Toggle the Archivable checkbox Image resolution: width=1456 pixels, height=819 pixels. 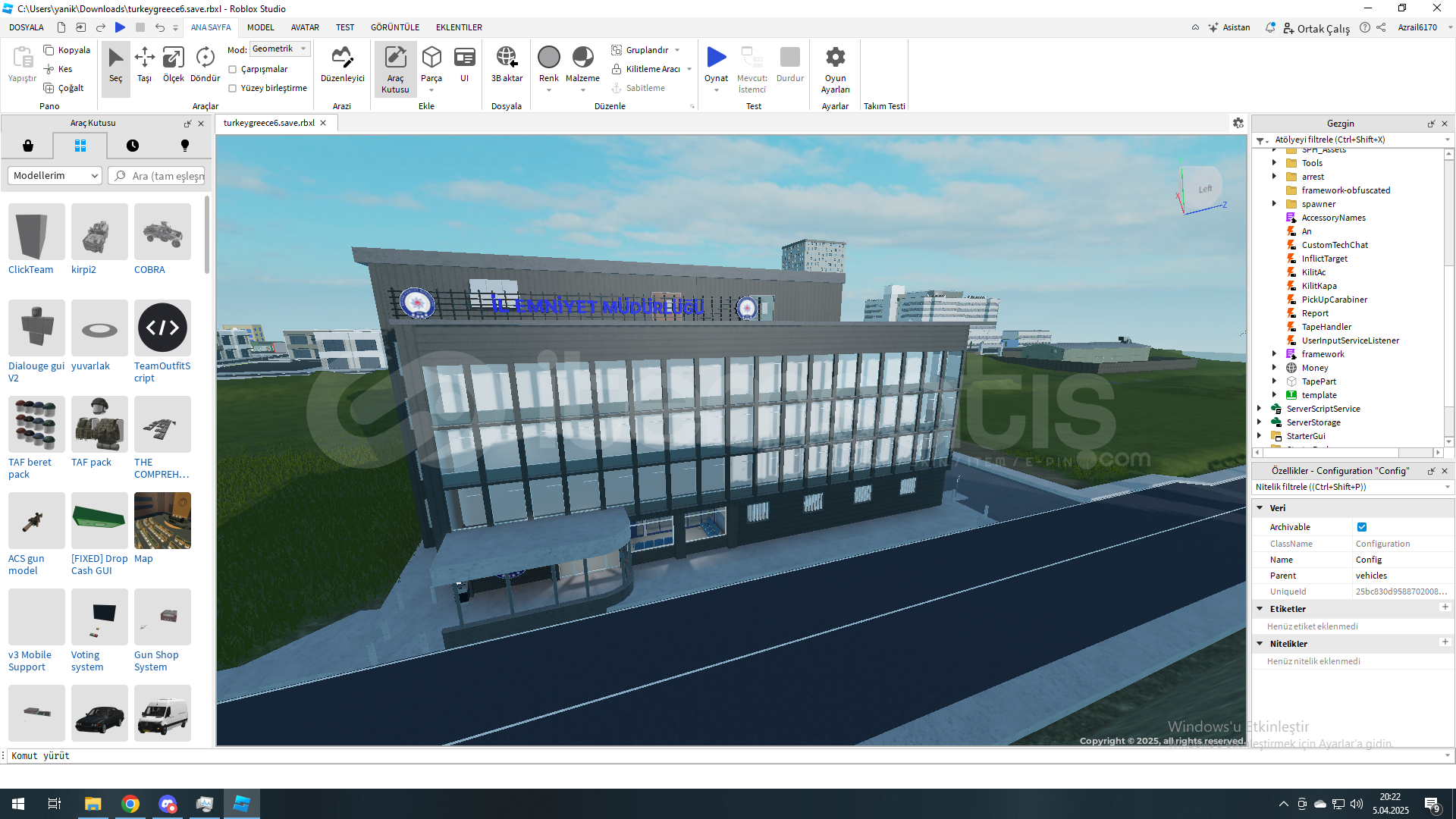1362,527
